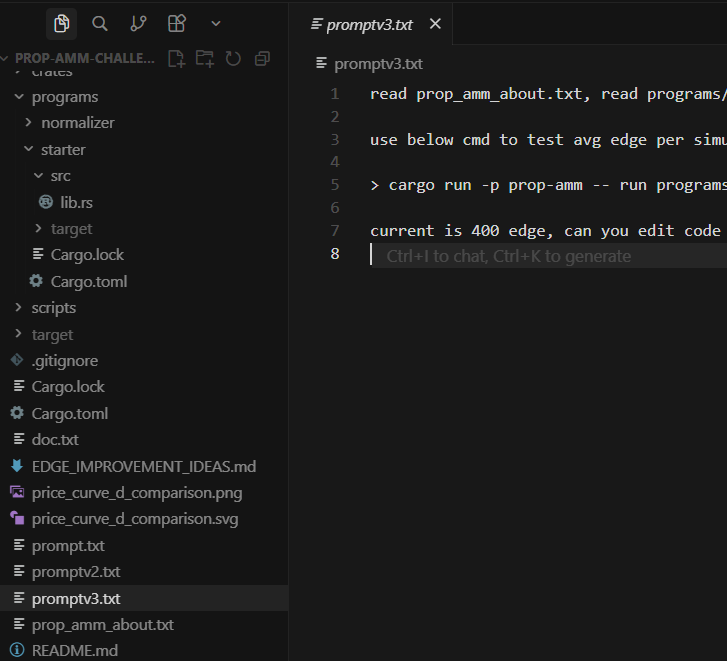This screenshot has height=661, width=727.
Task: Click info icon beside README.md
Action: click(x=17, y=650)
